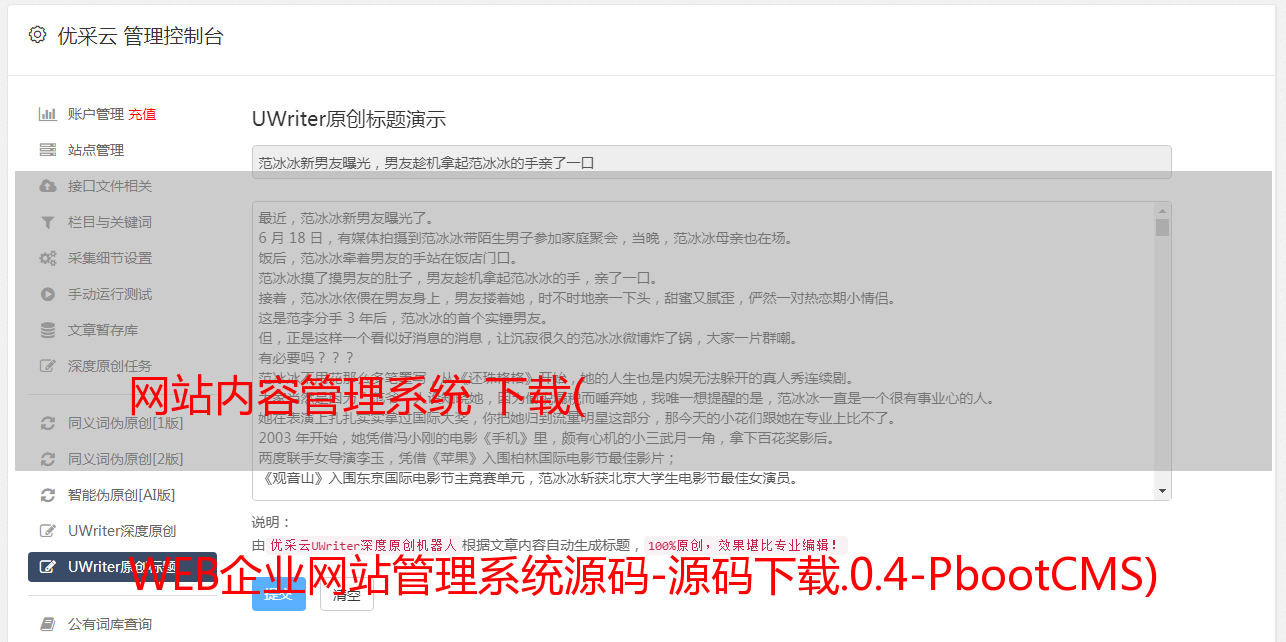Click the red 充值 recharge link
The image size is (1286, 642).
click(142, 114)
